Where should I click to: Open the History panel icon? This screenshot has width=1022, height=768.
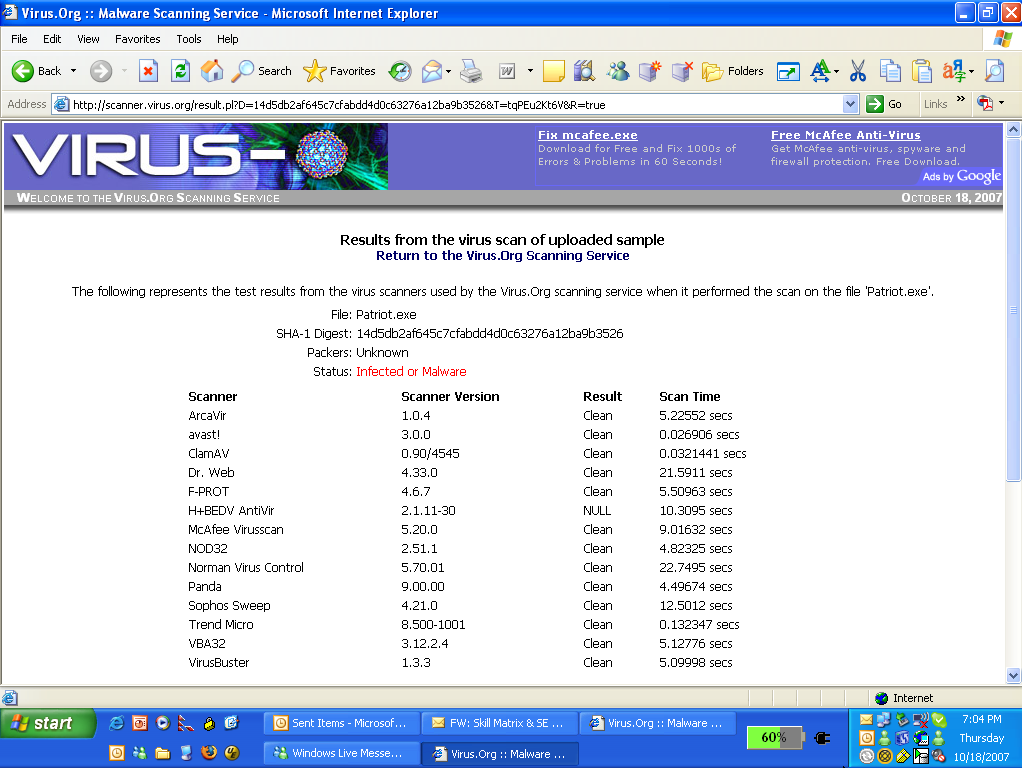tap(400, 71)
